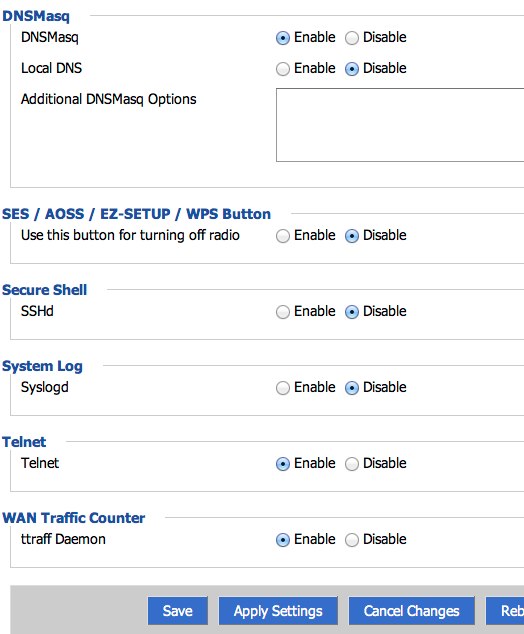Select Enable for Telnet
Image resolution: width=524 pixels, height=634 pixels.
coord(283,464)
